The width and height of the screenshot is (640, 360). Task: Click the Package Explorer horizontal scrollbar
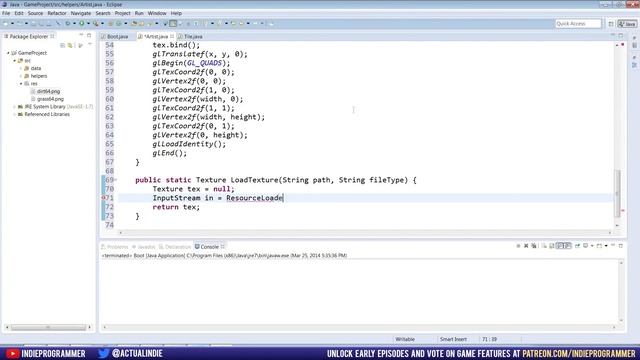[x=48, y=327]
